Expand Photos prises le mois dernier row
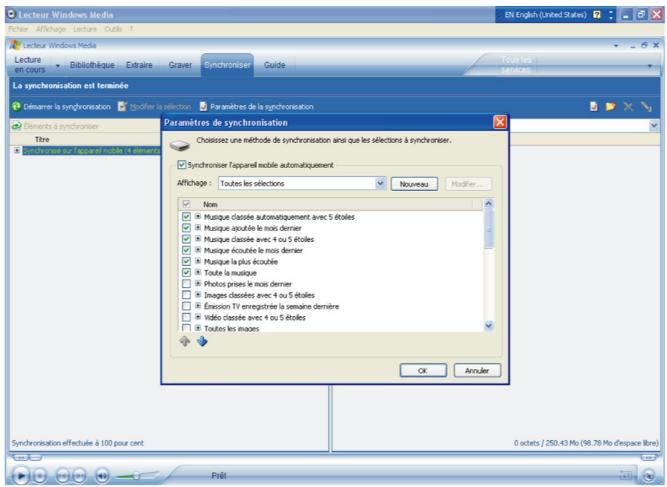 tap(198, 283)
